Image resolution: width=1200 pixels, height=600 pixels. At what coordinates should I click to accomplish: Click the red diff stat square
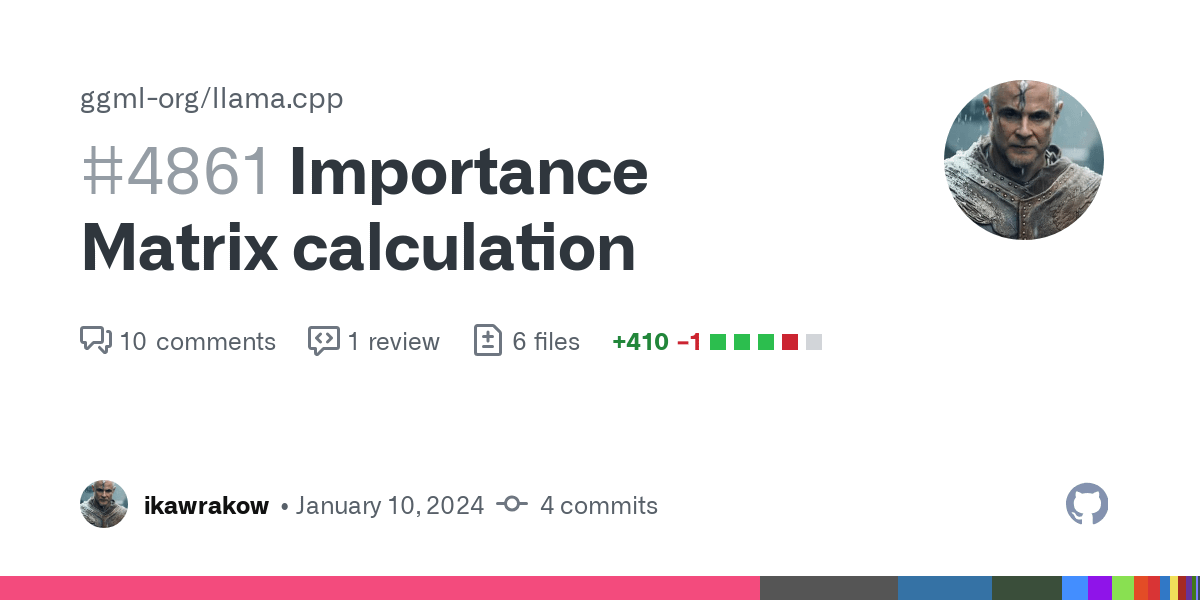click(x=790, y=342)
